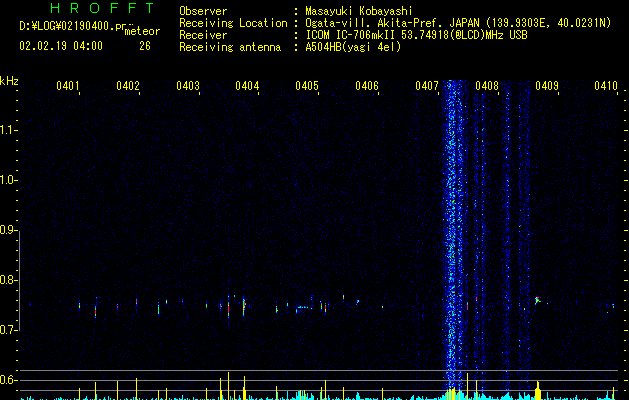Viewport: 629px width, 400px height.
Task: Click the kHz axis unit label
Action: point(9,81)
